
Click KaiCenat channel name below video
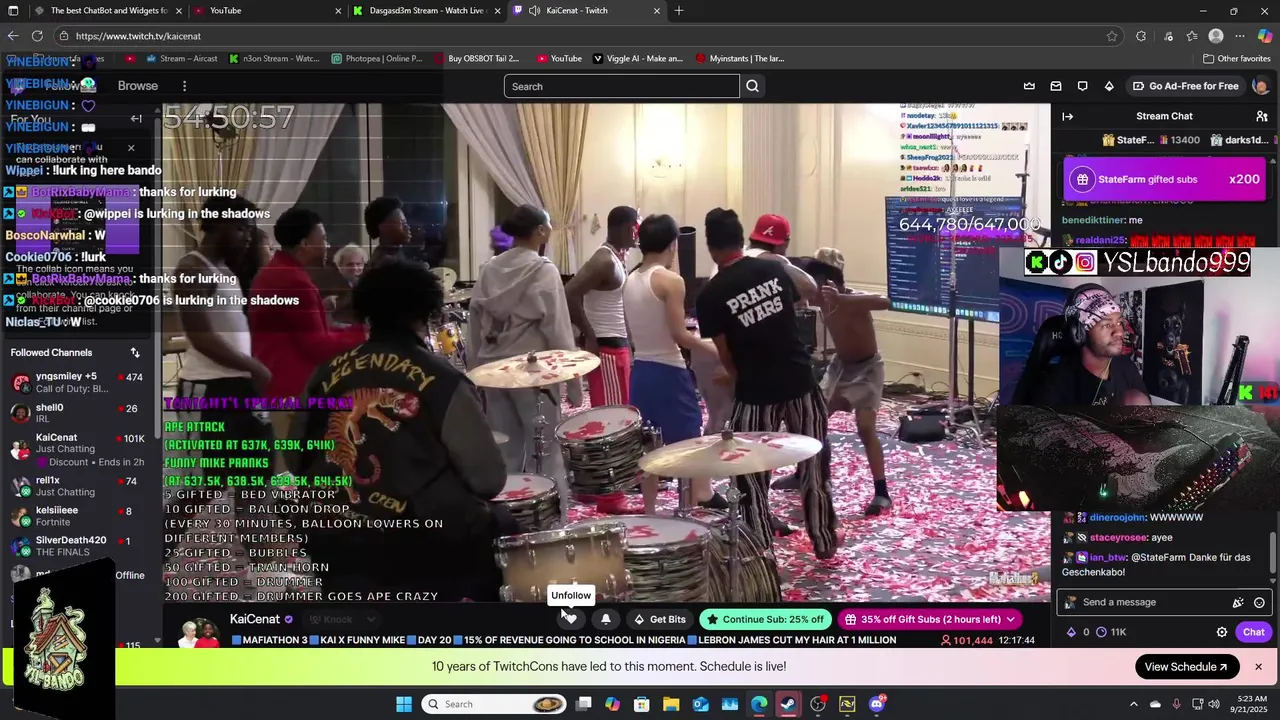point(255,619)
